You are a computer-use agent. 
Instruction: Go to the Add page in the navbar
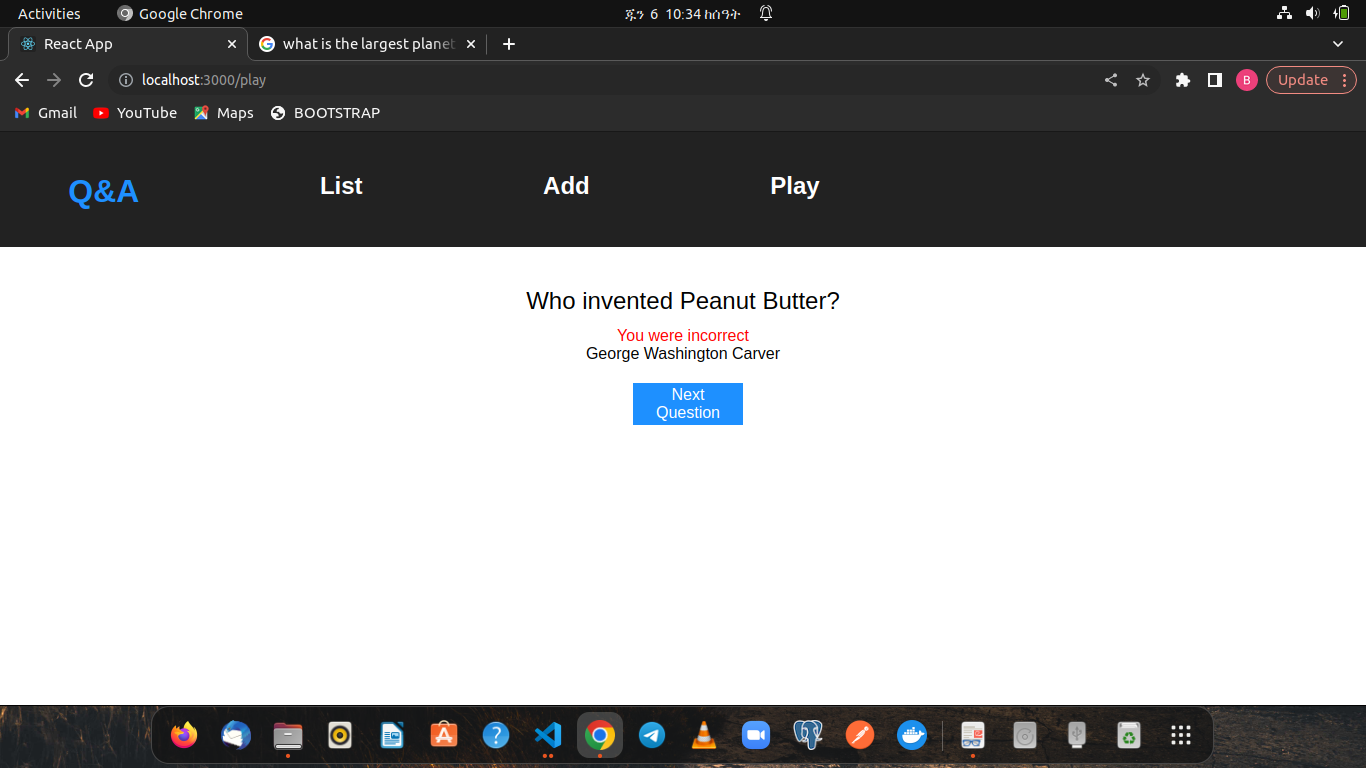[x=566, y=186]
